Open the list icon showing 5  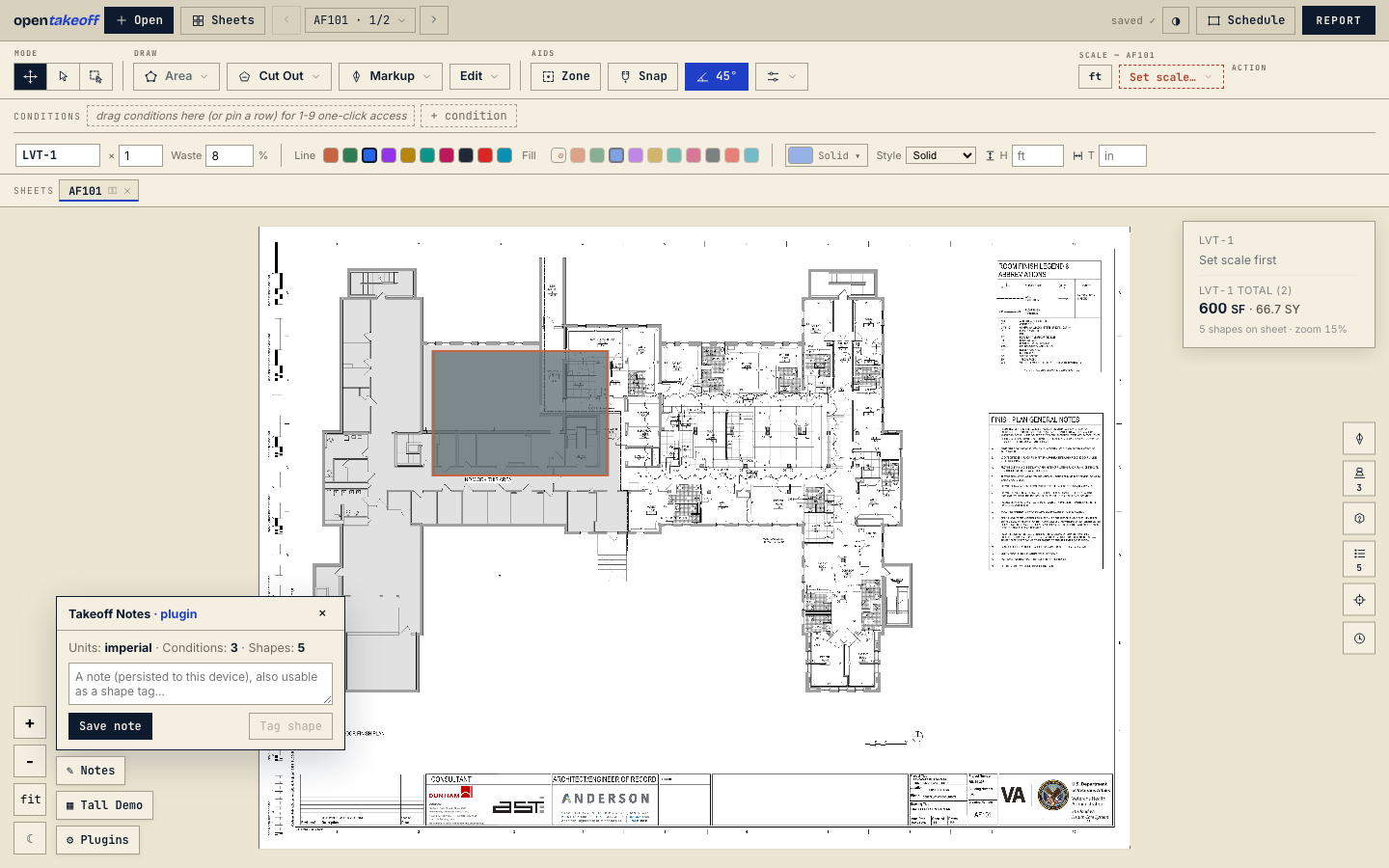coord(1359,559)
